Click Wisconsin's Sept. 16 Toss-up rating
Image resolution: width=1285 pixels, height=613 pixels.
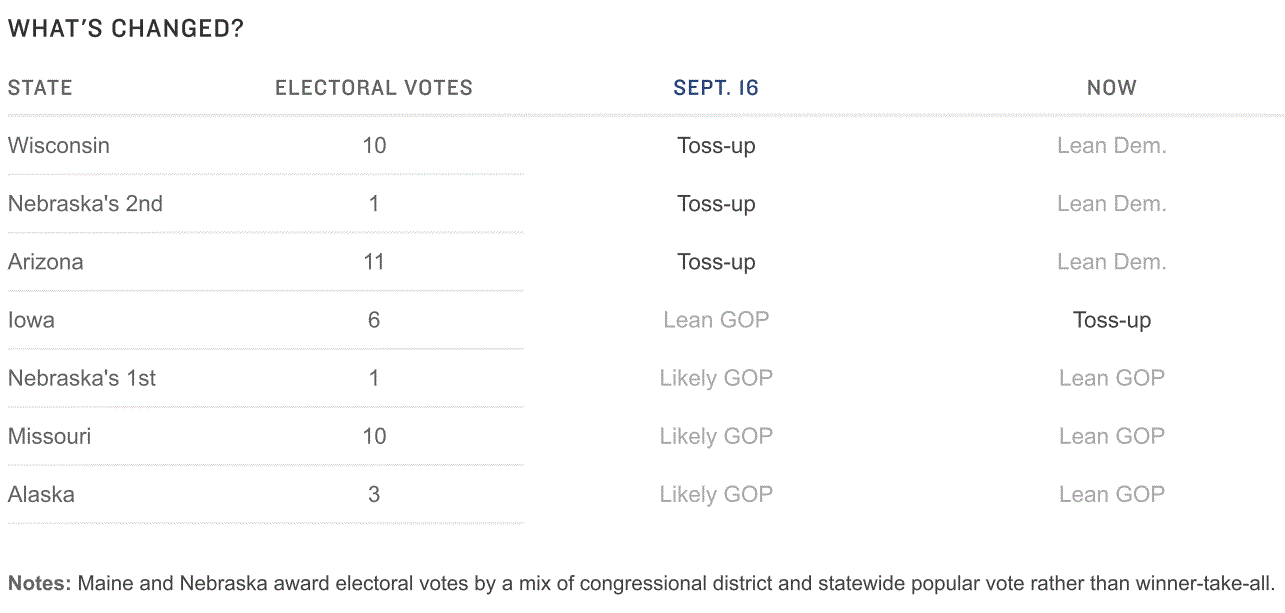(x=716, y=146)
